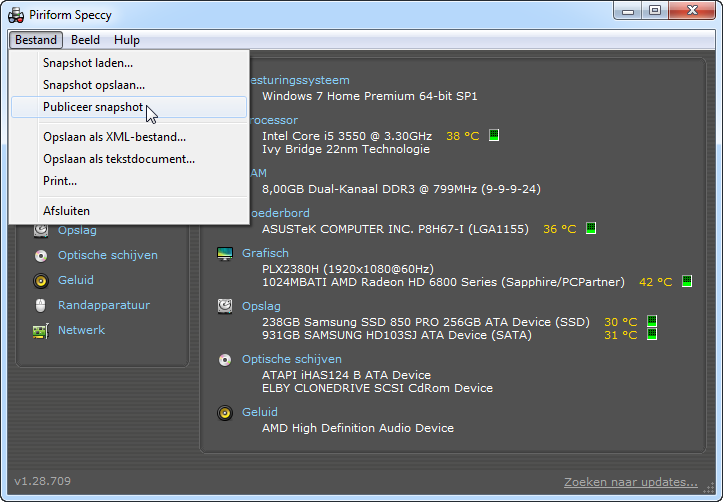Screen dimensions: 723x502
Task: Click the CPU 38 °C temperature indicator icon
Action: point(494,135)
